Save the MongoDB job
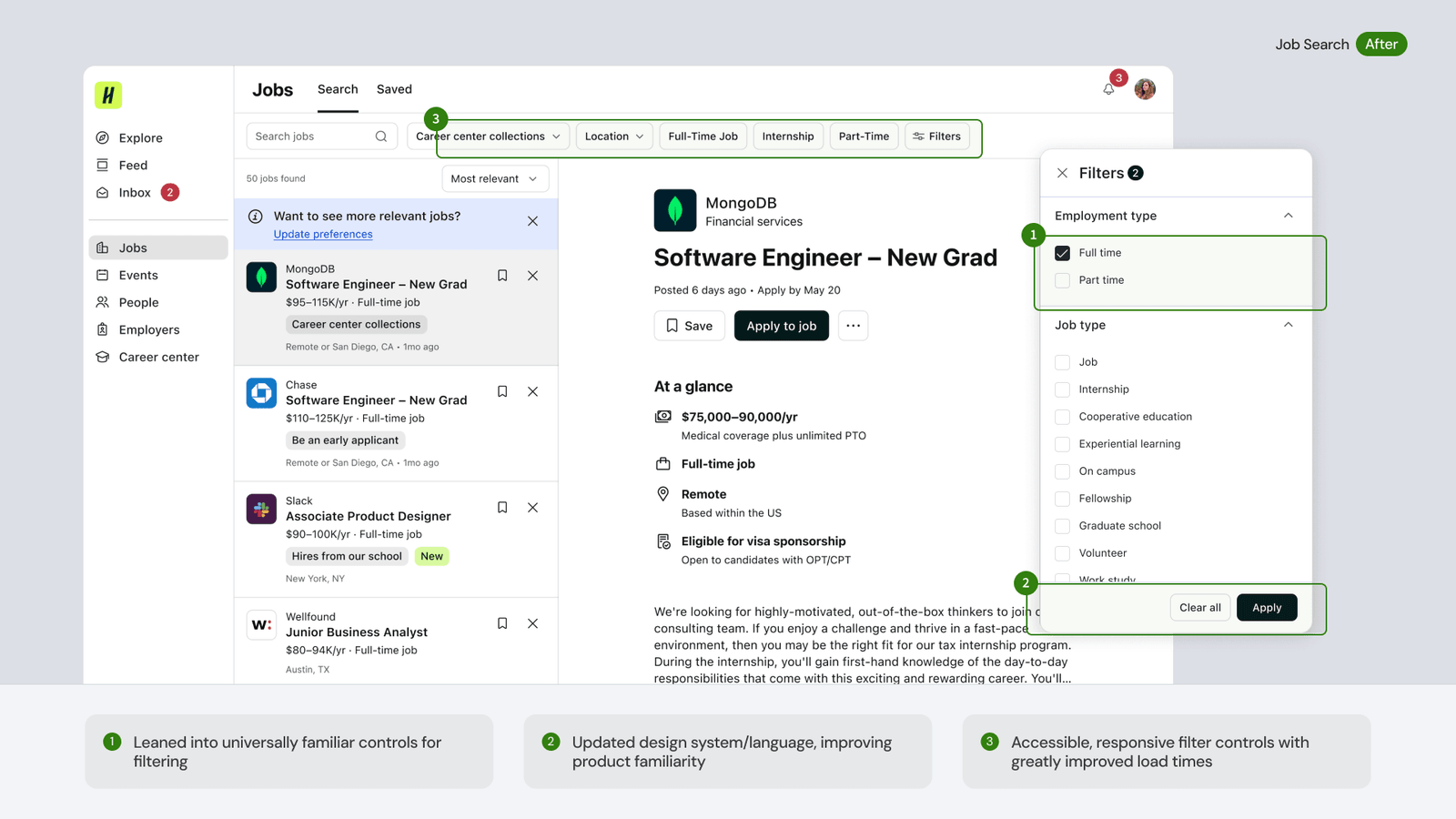 (x=689, y=326)
